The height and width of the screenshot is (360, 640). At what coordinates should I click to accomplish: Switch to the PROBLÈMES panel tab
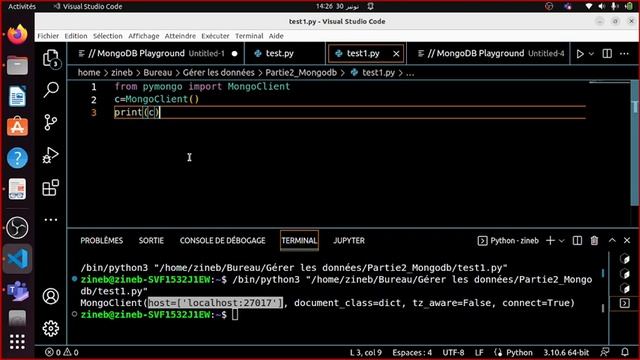[x=102, y=241]
